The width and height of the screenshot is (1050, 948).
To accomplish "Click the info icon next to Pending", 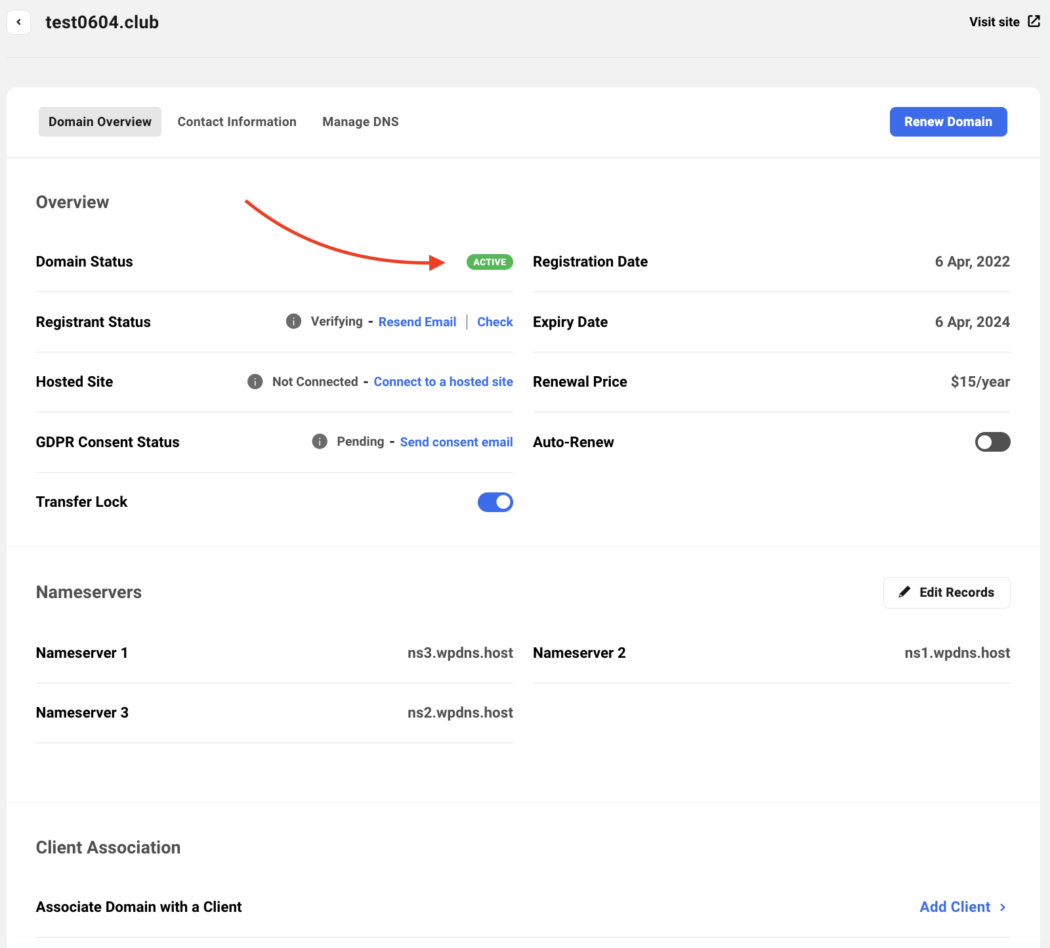I will [x=319, y=442].
